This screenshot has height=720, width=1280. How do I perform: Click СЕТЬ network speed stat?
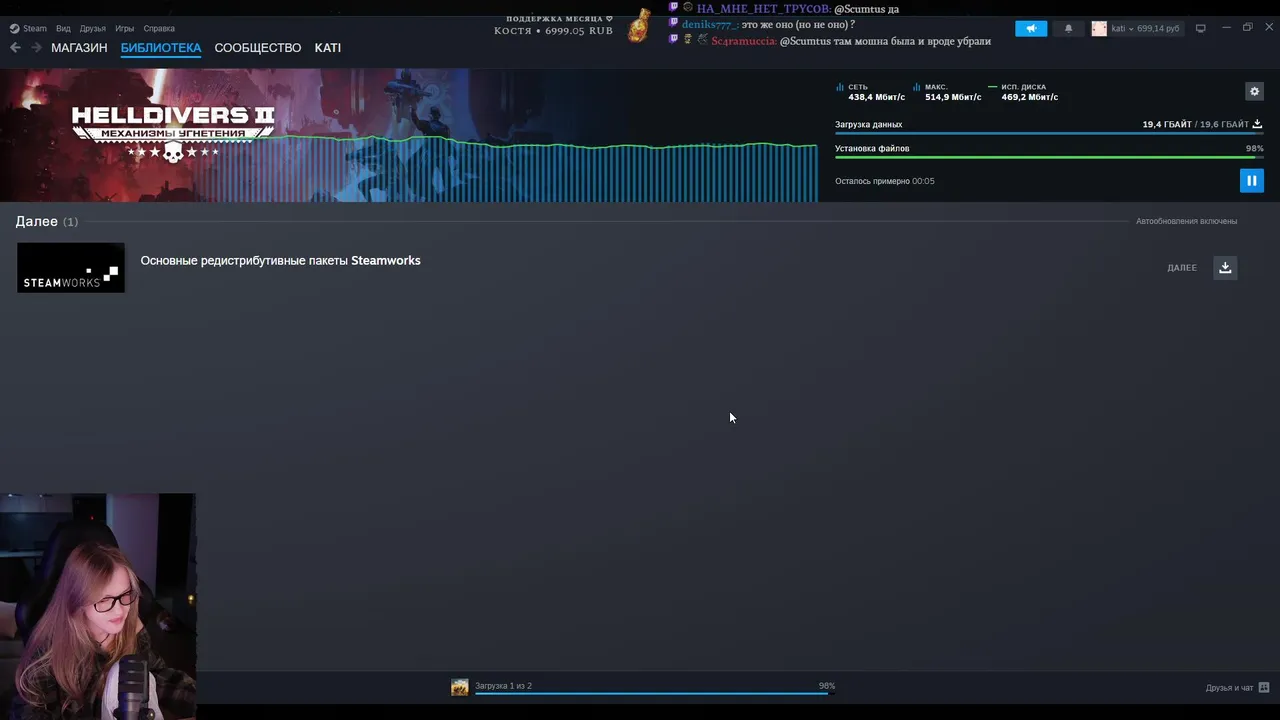pos(870,92)
